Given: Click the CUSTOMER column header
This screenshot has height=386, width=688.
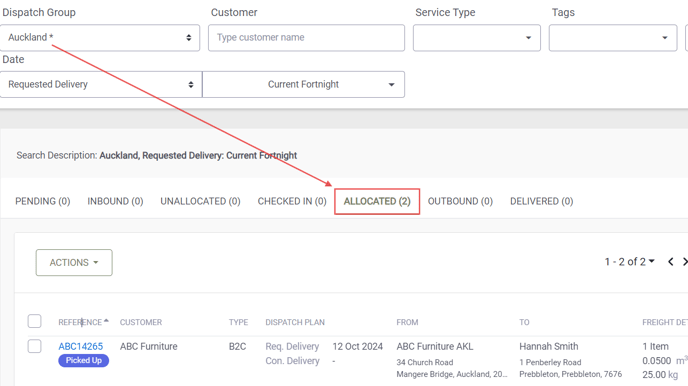Looking at the screenshot, I should click(x=141, y=322).
